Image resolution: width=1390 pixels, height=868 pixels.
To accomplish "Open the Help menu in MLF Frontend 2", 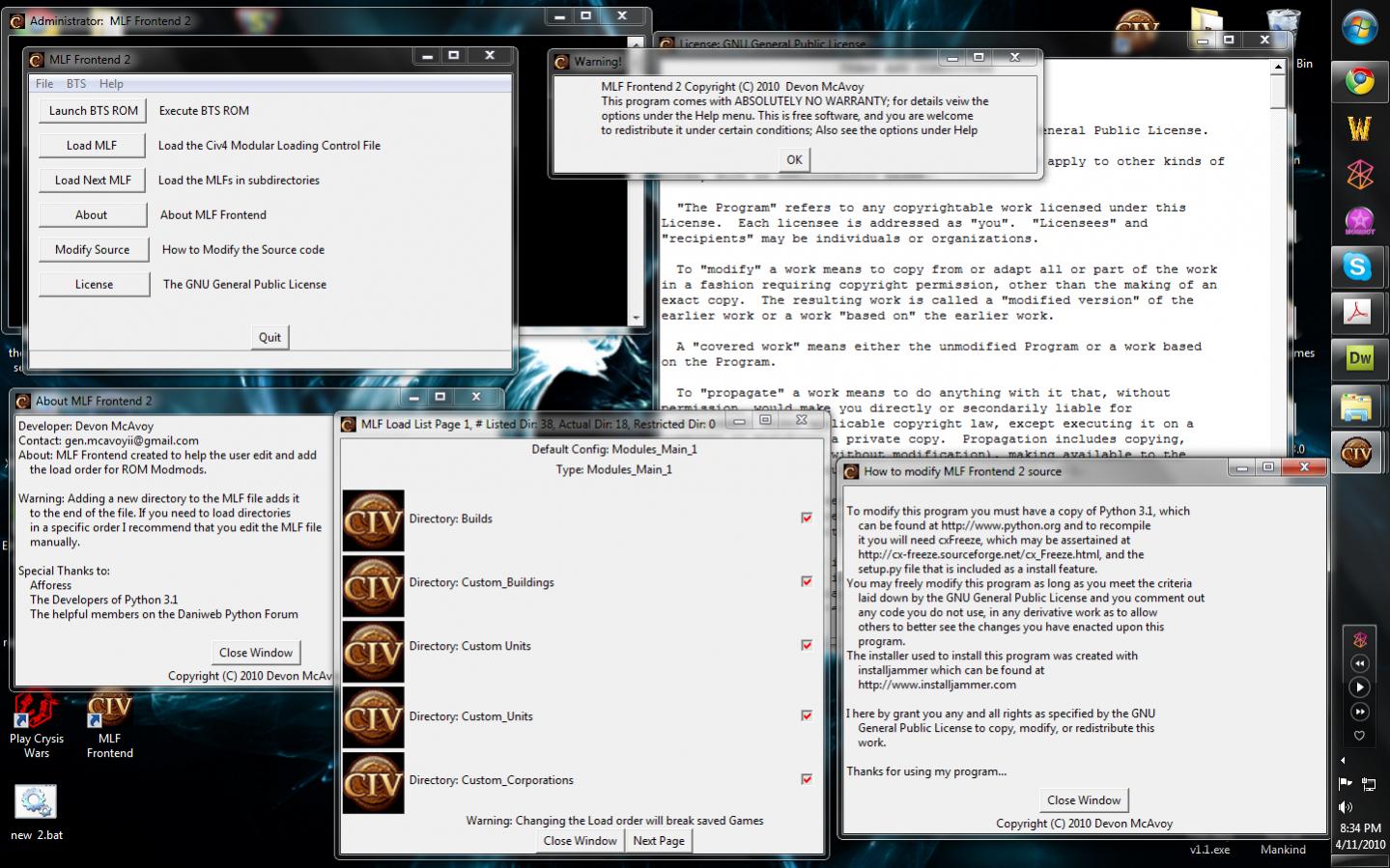I will pos(111,84).
